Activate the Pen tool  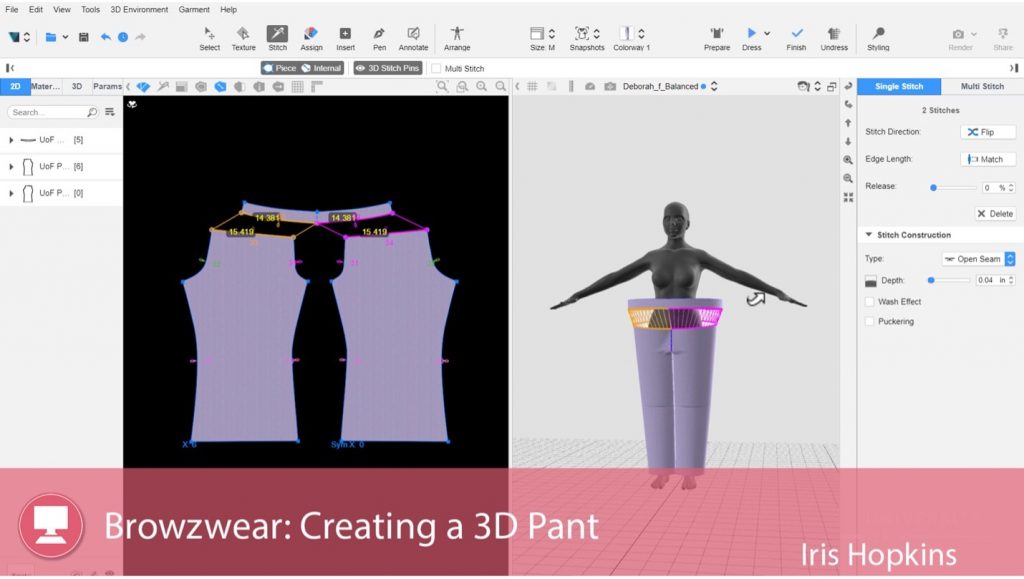(380, 35)
